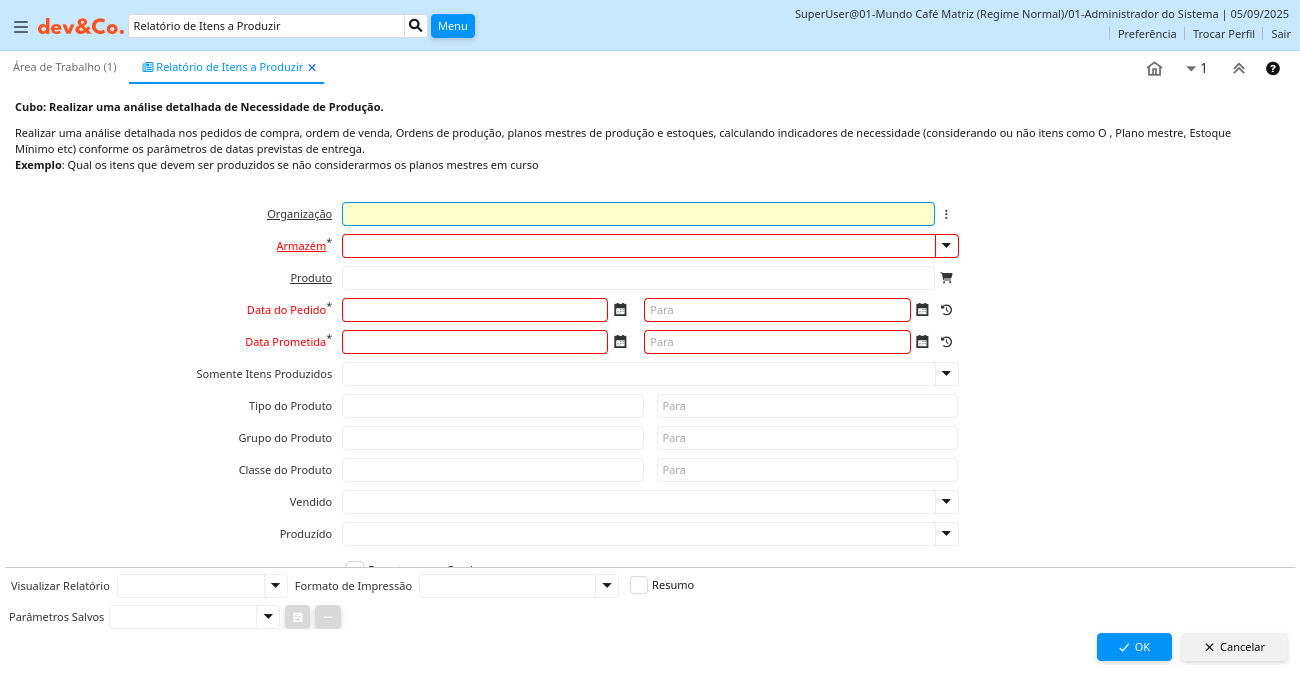Open the hamburger main menu
The height and width of the screenshot is (674, 1300).
pyautogui.click(x=21, y=27)
